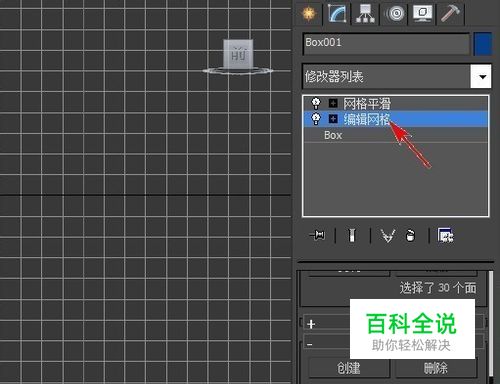500x384 pixels.
Task: Collapse the minus rollout bar
Action: (394, 342)
